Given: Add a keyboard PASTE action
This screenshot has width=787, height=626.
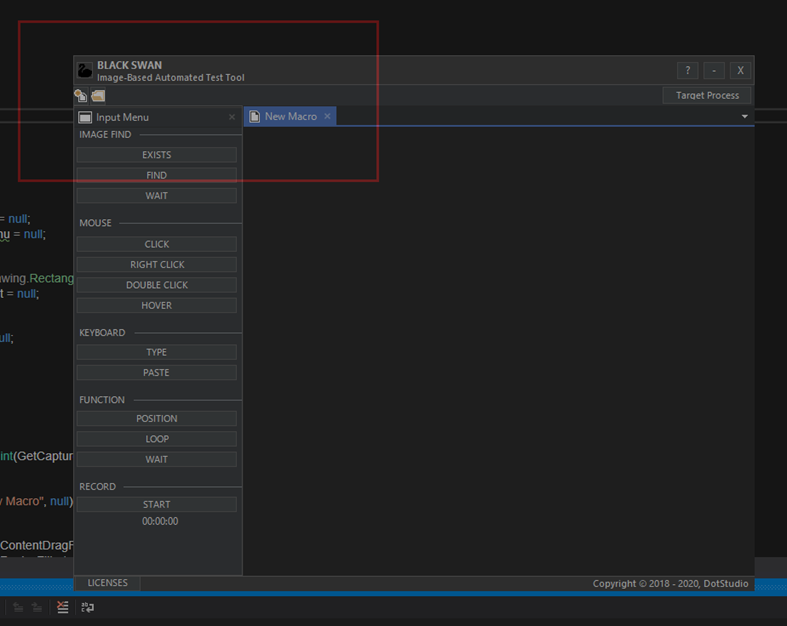Looking at the screenshot, I should point(157,372).
